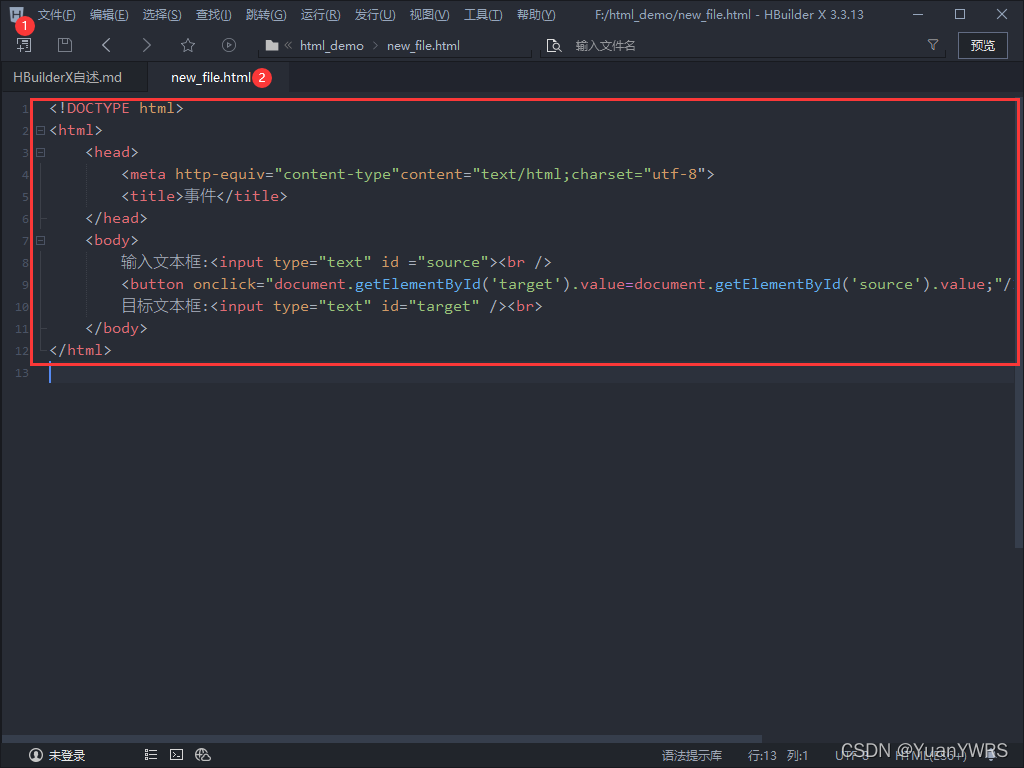1024x768 pixels.
Task: Click the closing </body> tag line
Action: coord(116,328)
